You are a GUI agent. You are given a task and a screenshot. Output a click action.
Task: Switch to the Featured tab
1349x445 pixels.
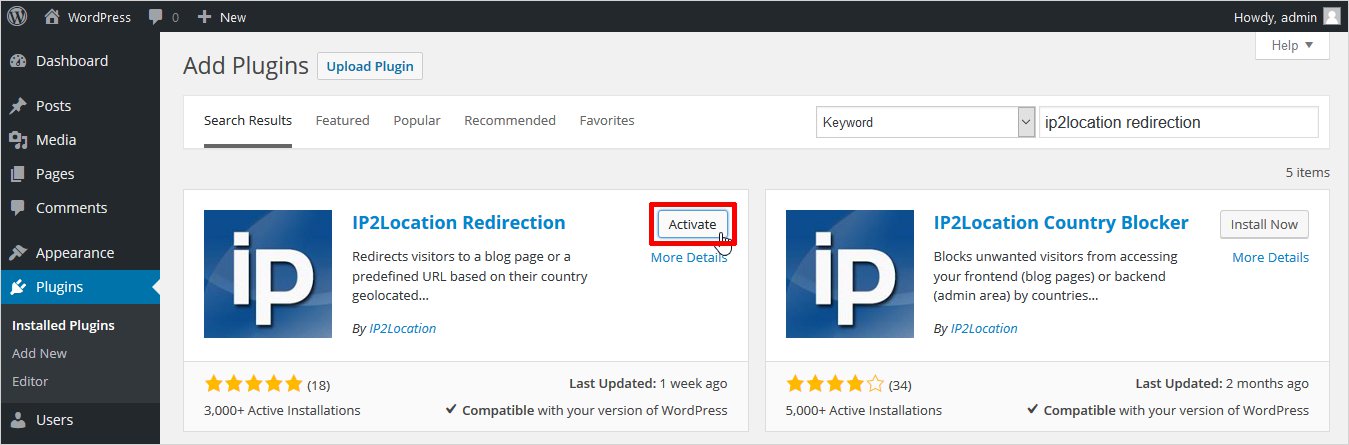(342, 121)
